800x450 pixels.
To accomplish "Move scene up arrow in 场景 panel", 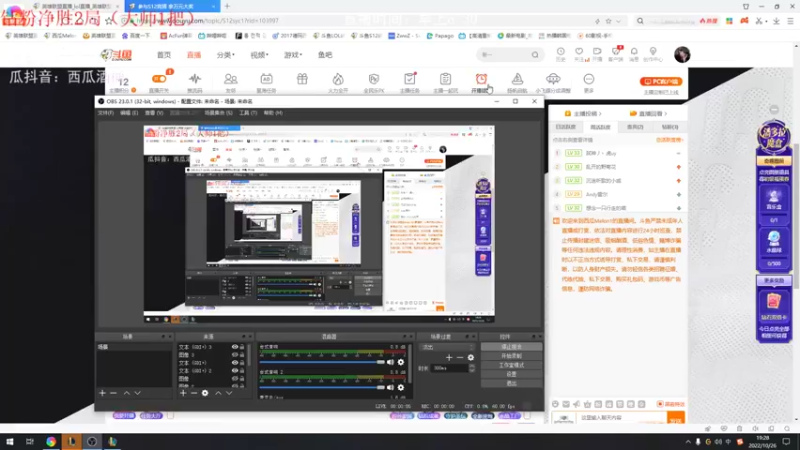I will point(127,393).
